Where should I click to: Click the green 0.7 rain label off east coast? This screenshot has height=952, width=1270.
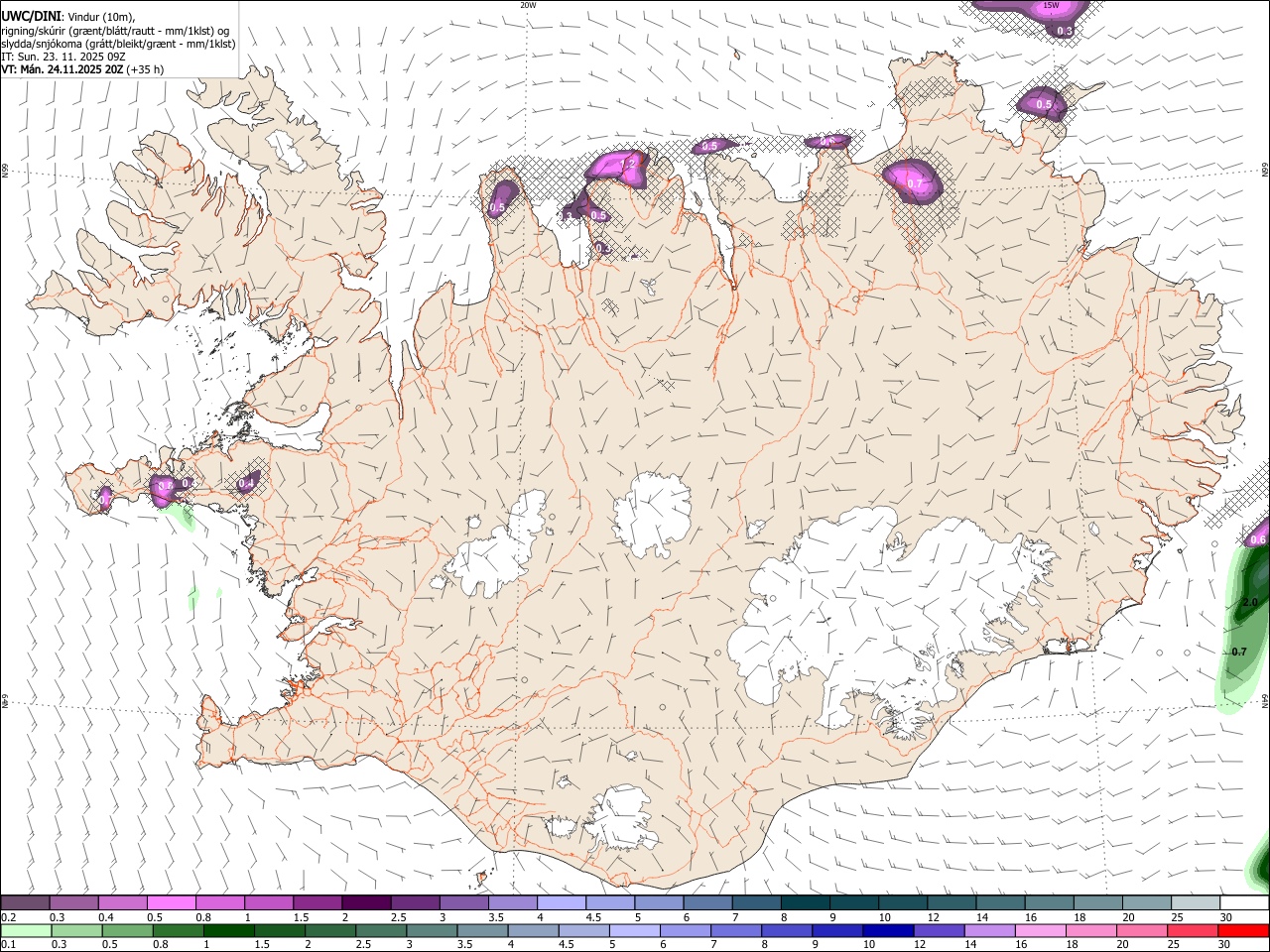(x=1238, y=652)
